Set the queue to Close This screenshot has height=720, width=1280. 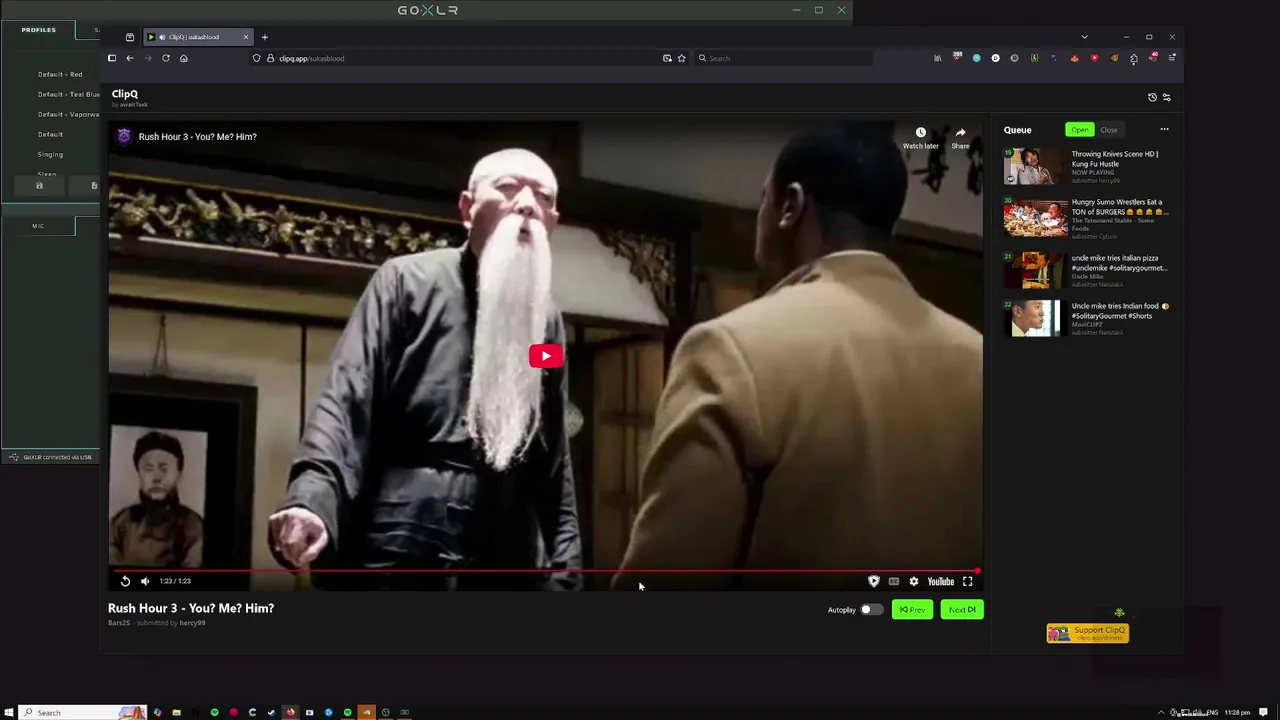click(x=1109, y=130)
